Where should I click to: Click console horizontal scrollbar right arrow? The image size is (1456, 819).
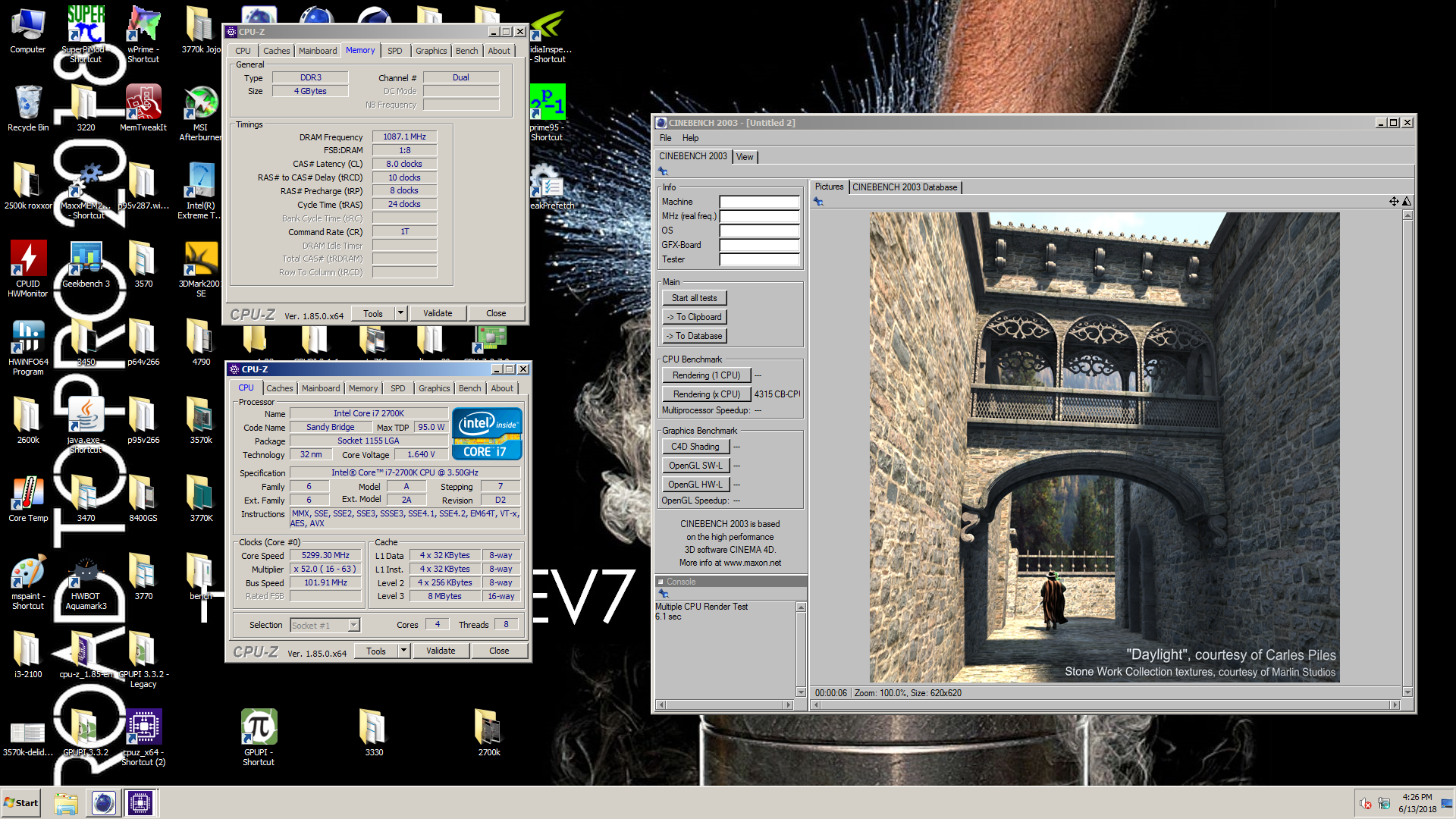pyautogui.click(x=789, y=705)
